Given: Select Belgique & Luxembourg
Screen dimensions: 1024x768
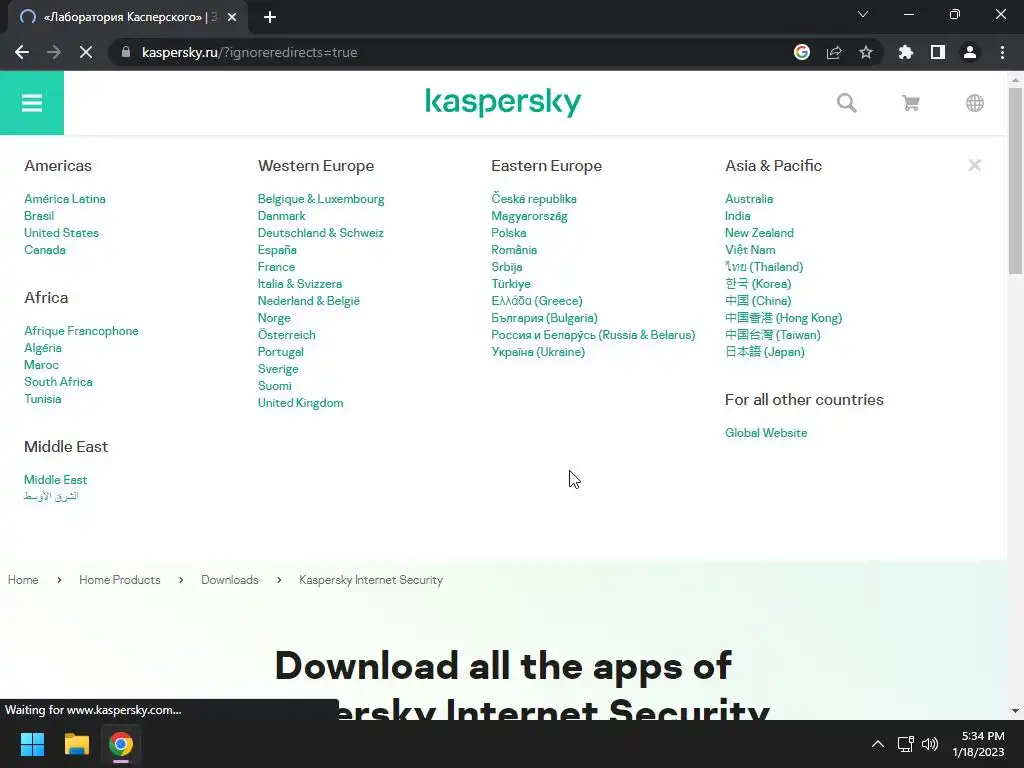Looking at the screenshot, I should click(x=321, y=199).
